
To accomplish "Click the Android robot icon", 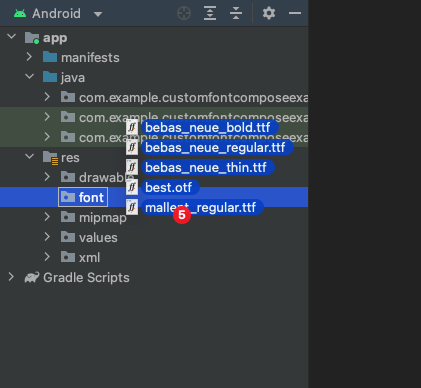I will pyautogui.click(x=20, y=14).
